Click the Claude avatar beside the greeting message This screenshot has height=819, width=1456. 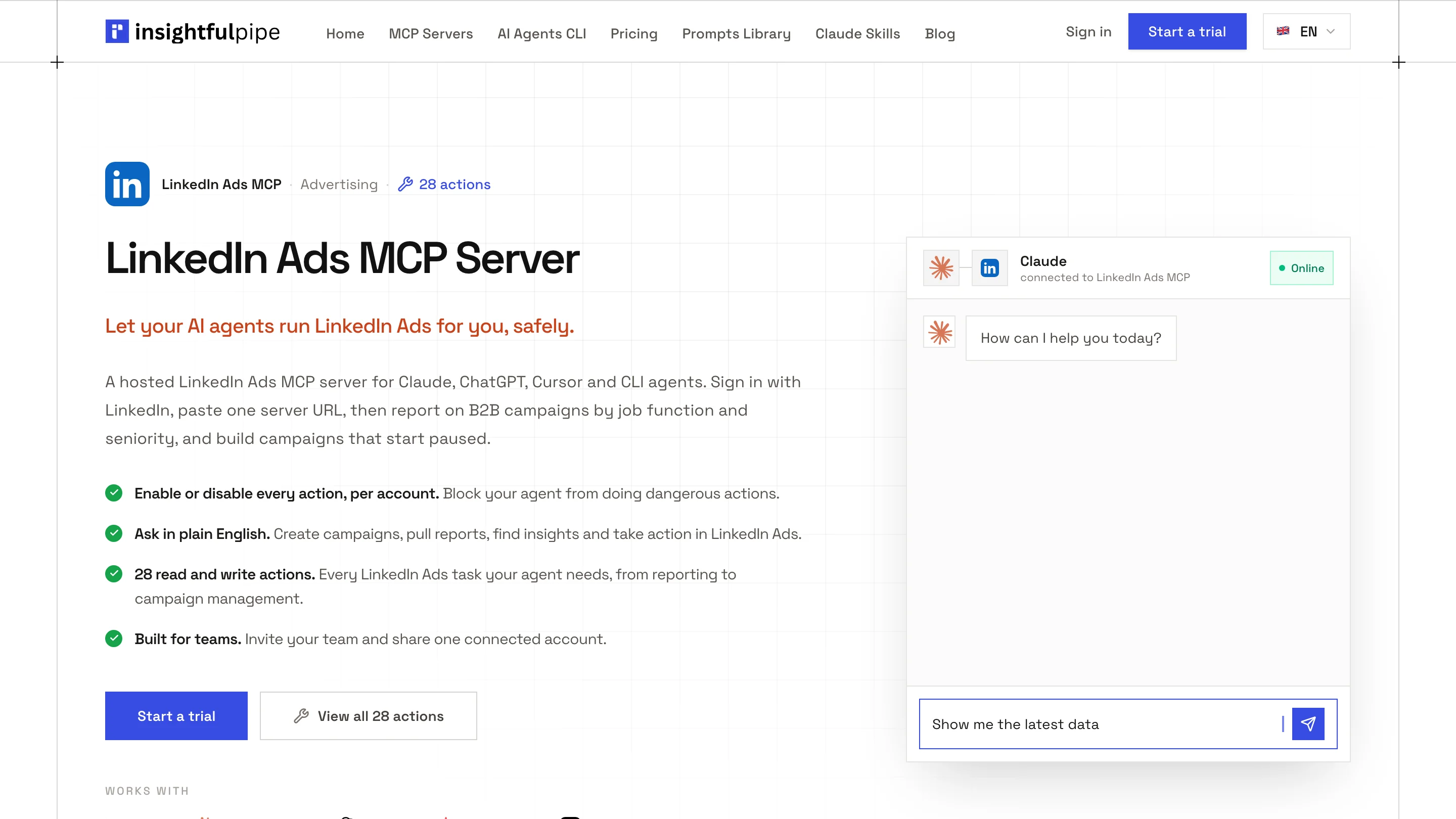(939, 332)
